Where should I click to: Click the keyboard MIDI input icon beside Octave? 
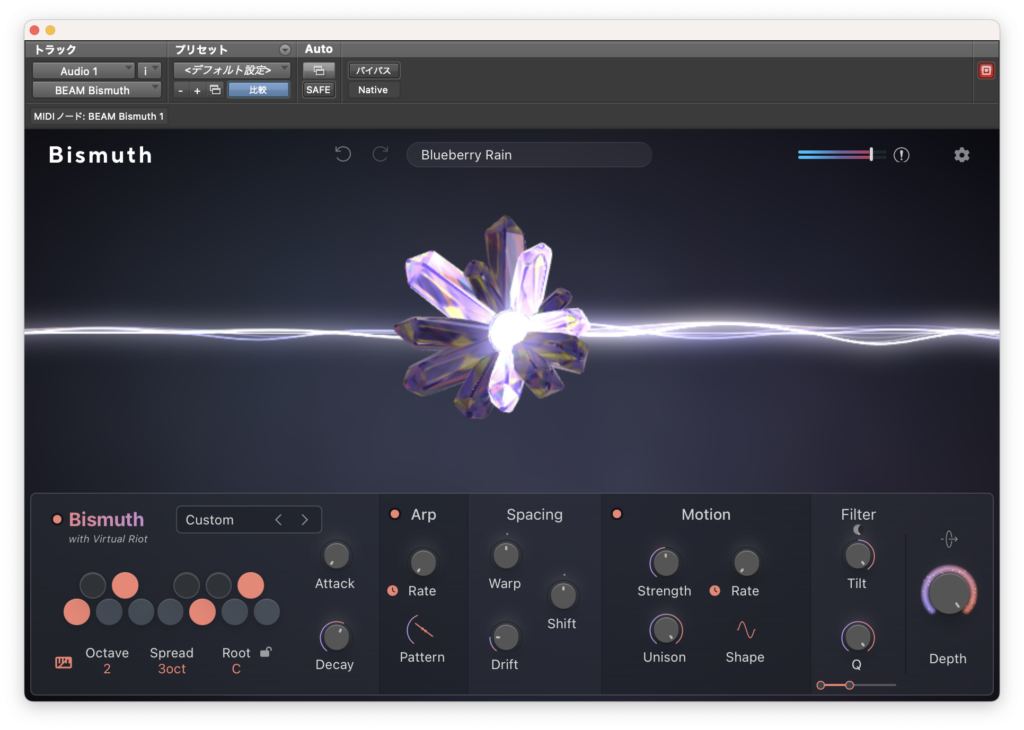[63, 663]
